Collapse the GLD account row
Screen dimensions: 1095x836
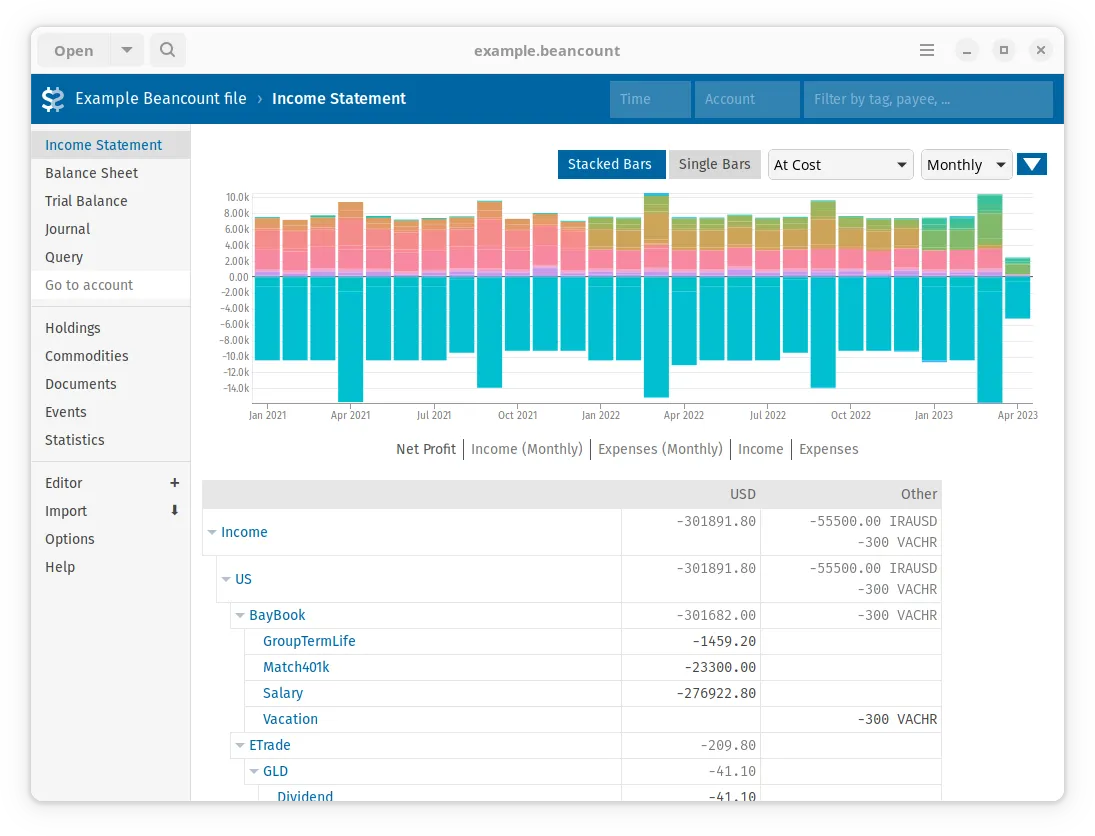point(254,771)
